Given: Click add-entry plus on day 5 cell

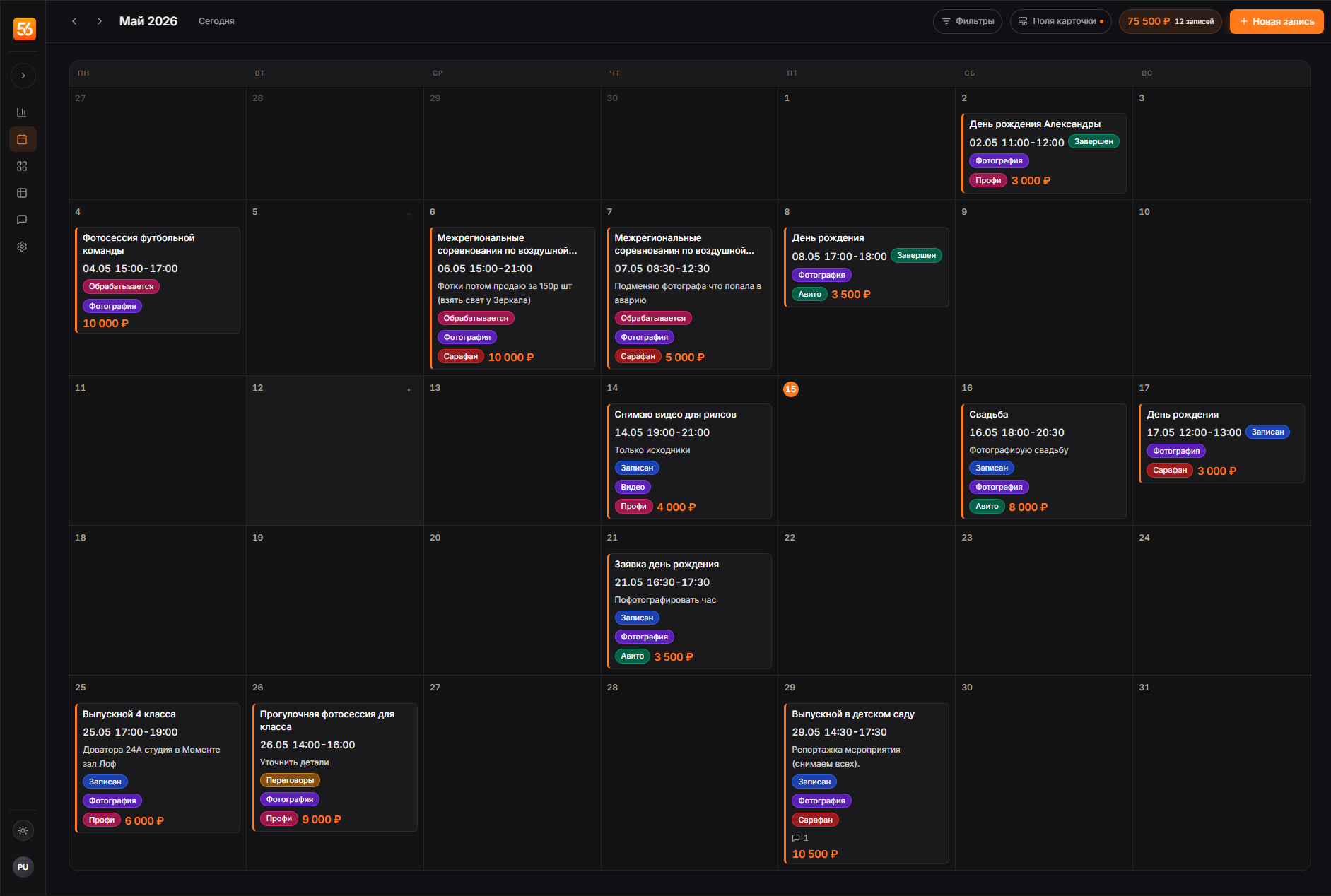Looking at the screenshot, I should coord(409,214).
